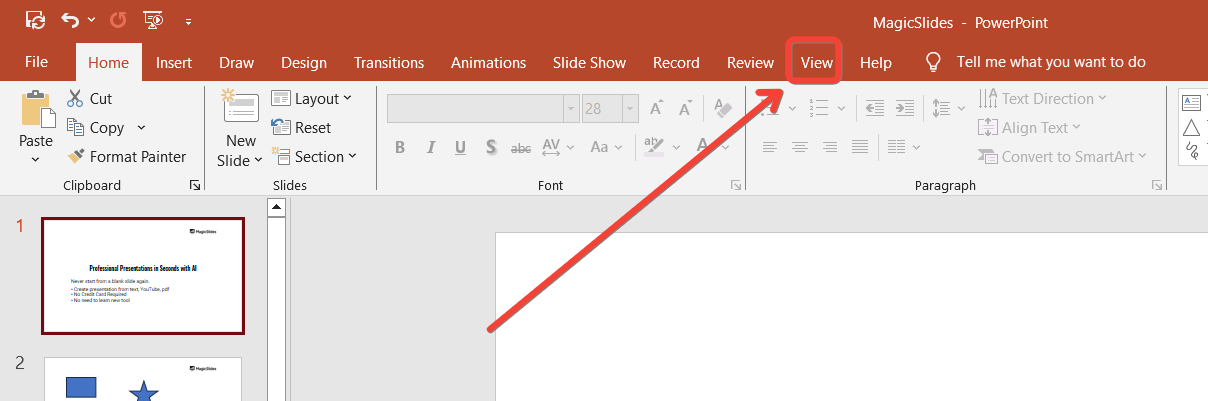Screen dimensions: 1208x401
Task: Align text right
Action: coord(830,147)
